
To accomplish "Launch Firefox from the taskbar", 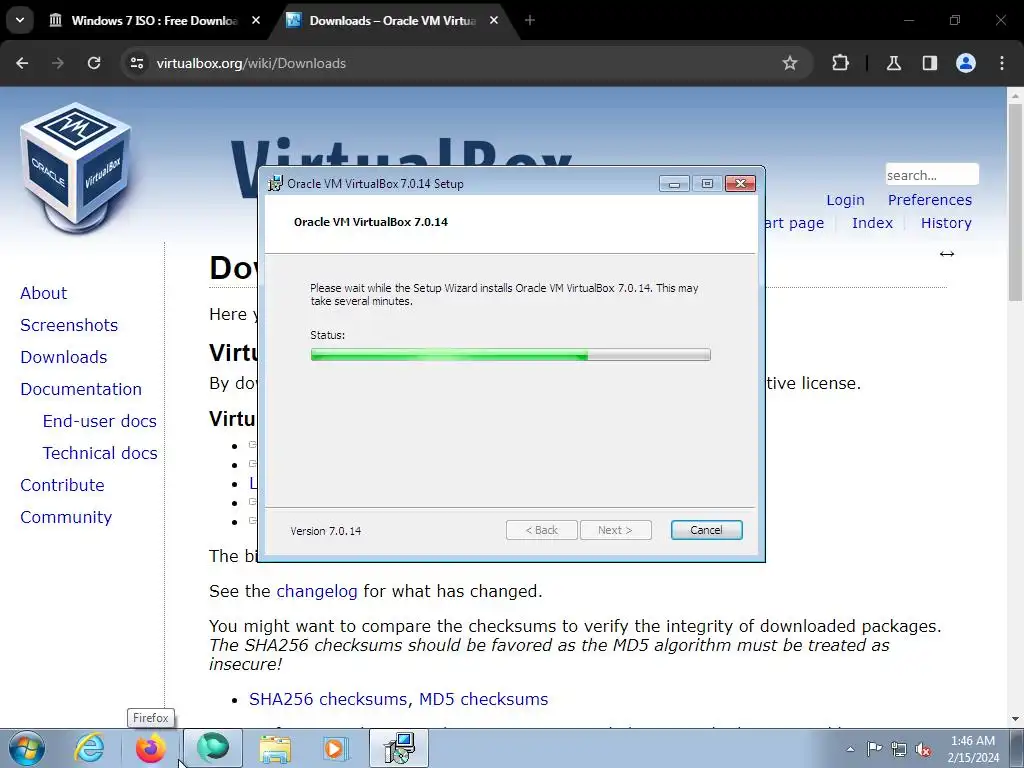I will pos(151,748).
